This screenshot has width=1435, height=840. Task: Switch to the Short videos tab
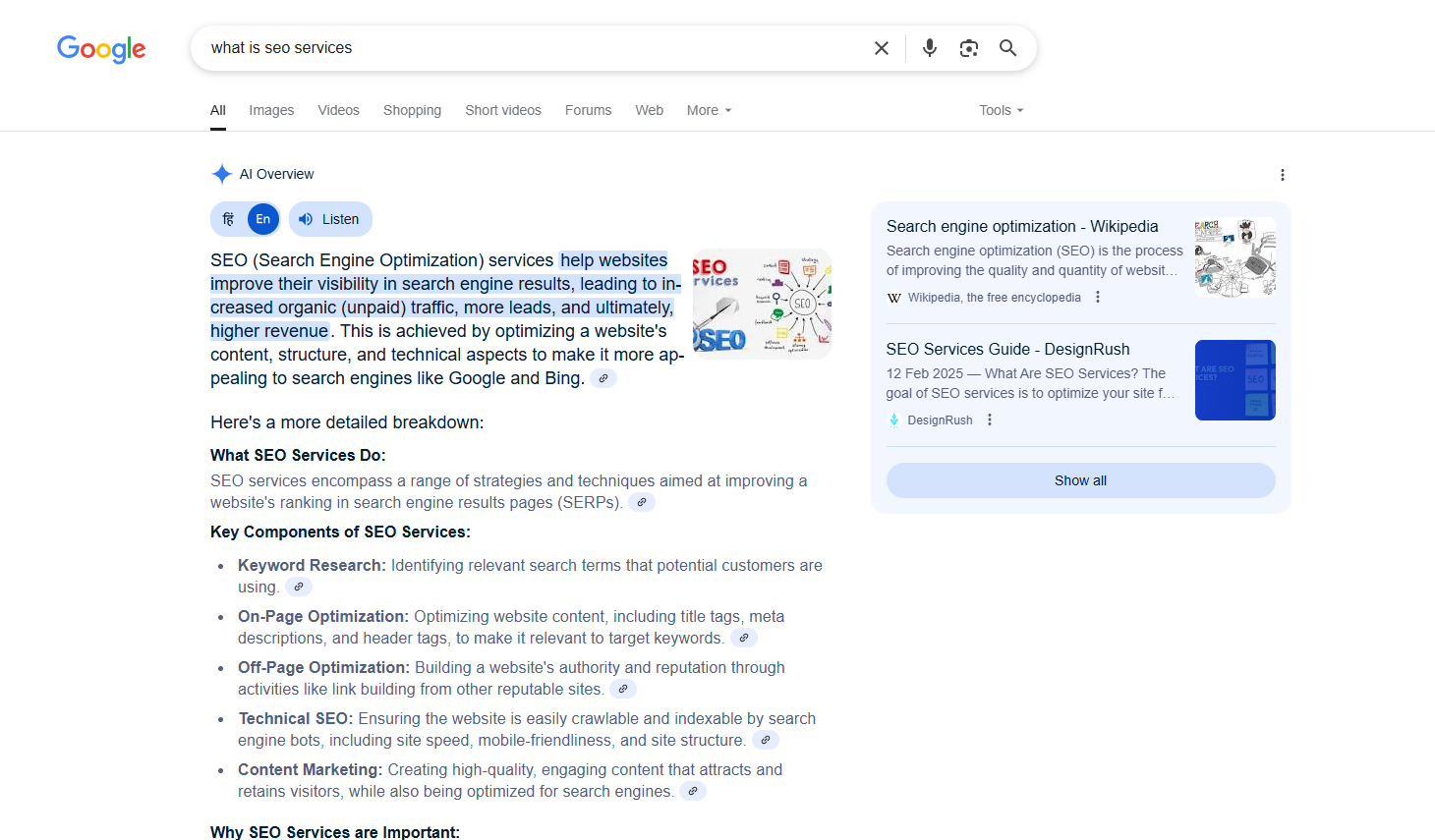click(x=503, y=110)
